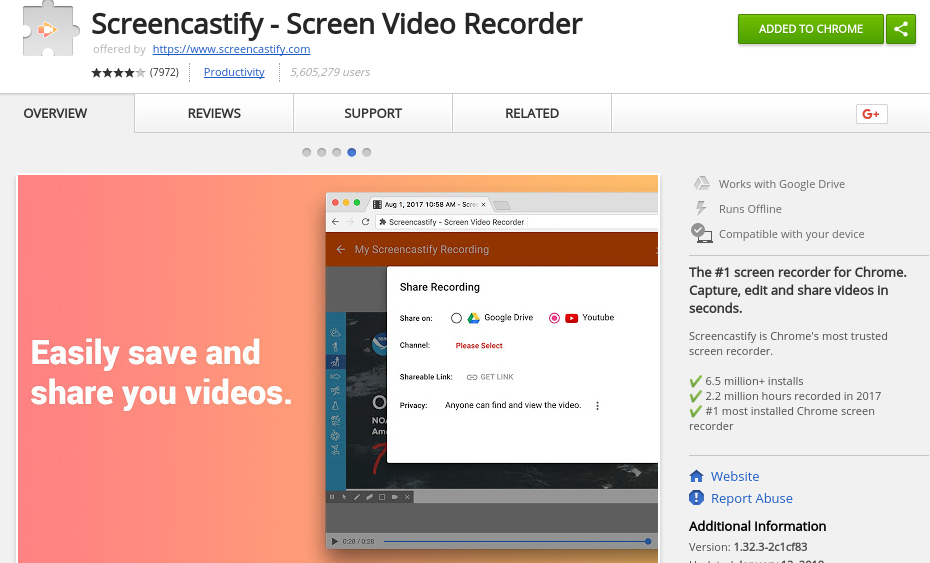Screen dimensions: 930x563
Task: Click the '6.5 million+ installs' line
Action: [x=746, y=381]
